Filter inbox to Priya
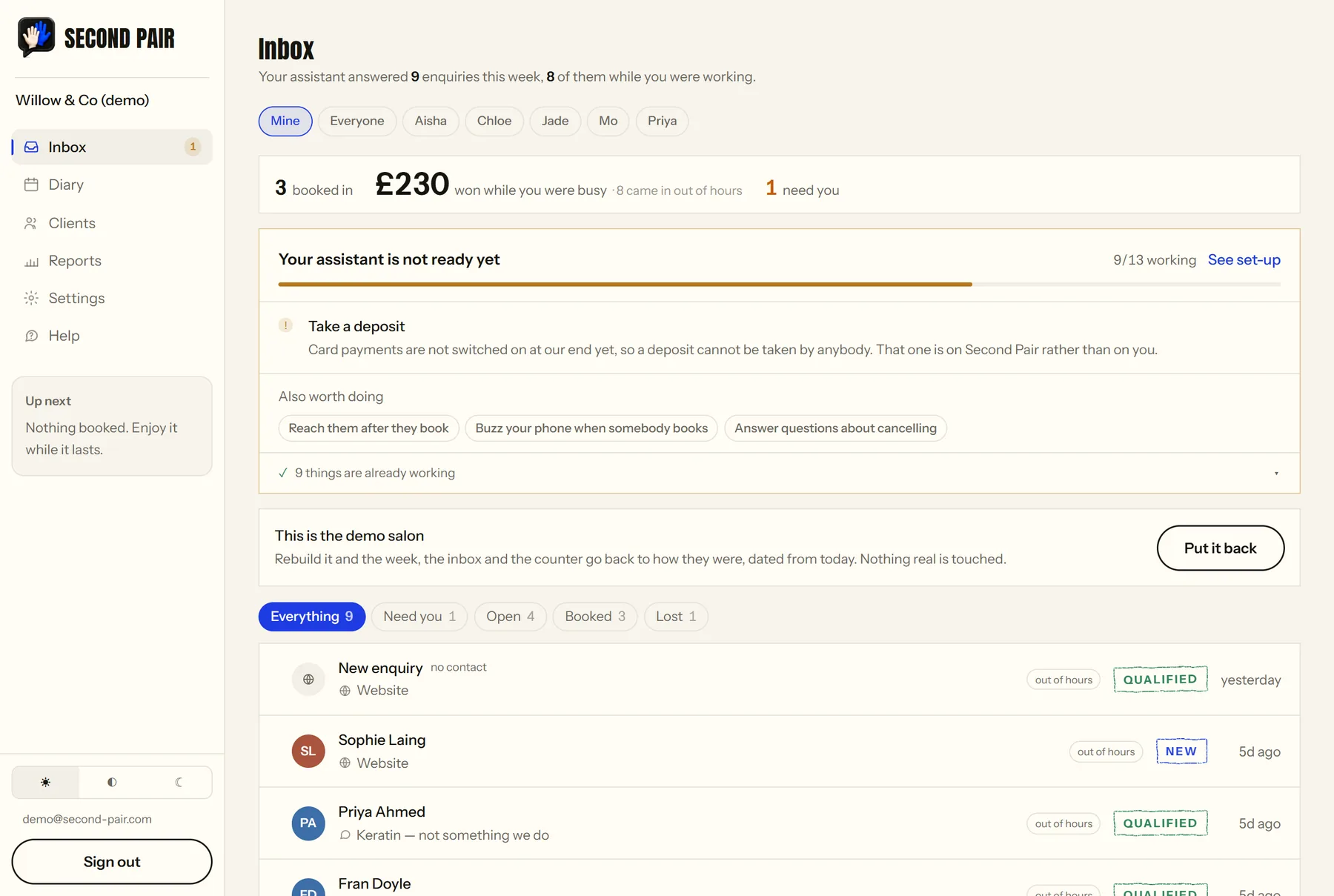1334x896 pixels. [663, 121]
